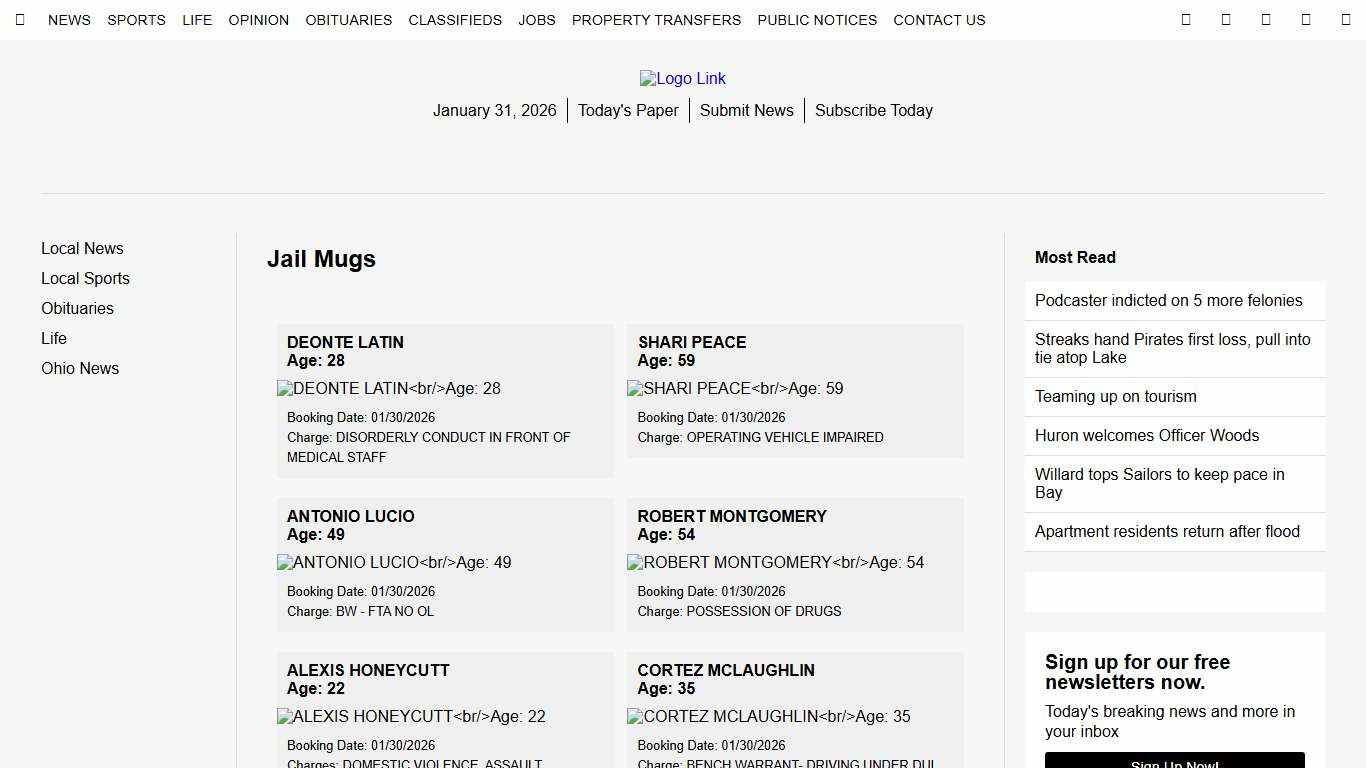Screen dimensions: 1366x768
Task: Open the CLASSIFIEDS menu item
Action: click(x=455, y=20)
